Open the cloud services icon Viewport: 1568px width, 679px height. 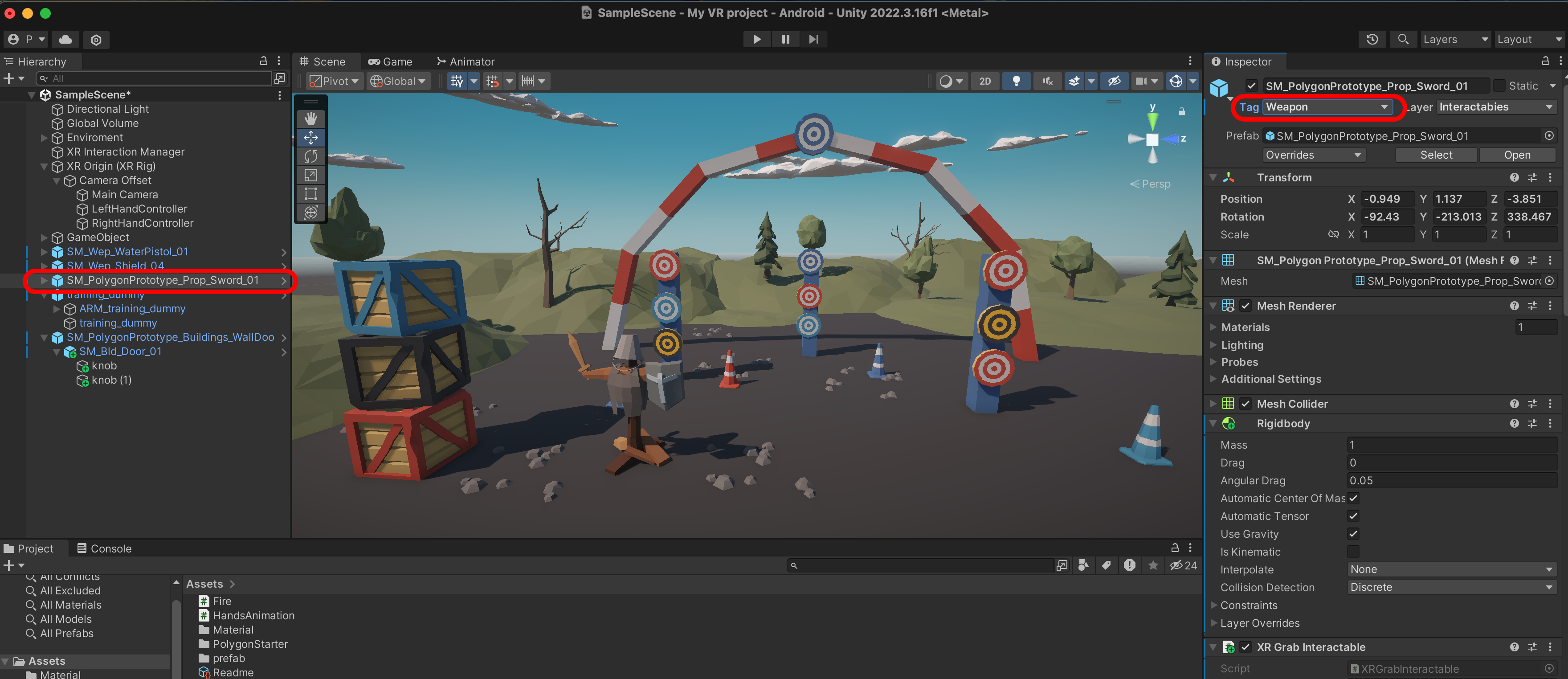coord(66,39)
